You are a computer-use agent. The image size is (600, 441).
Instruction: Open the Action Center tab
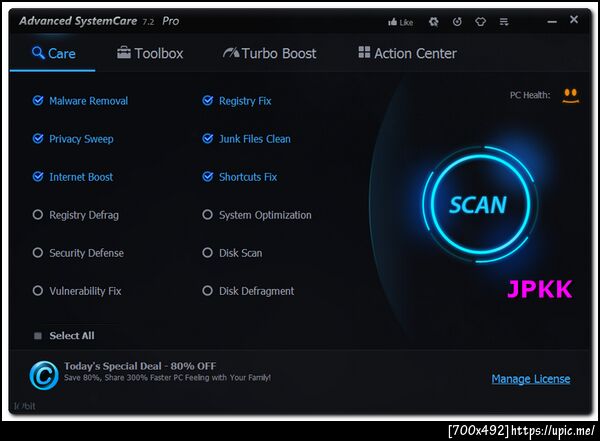pyautogui.click(x=408, y=53)
